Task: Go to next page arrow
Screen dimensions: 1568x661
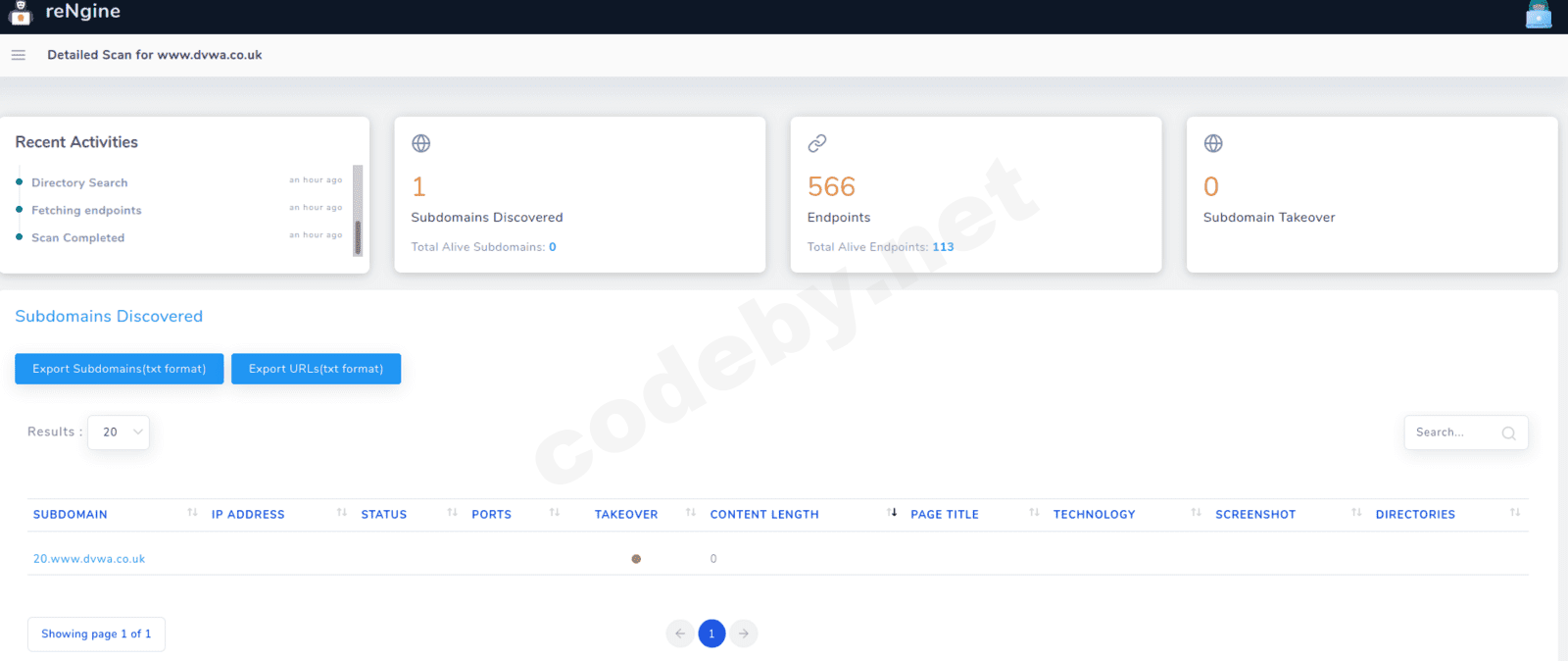Action: point(744,634)
